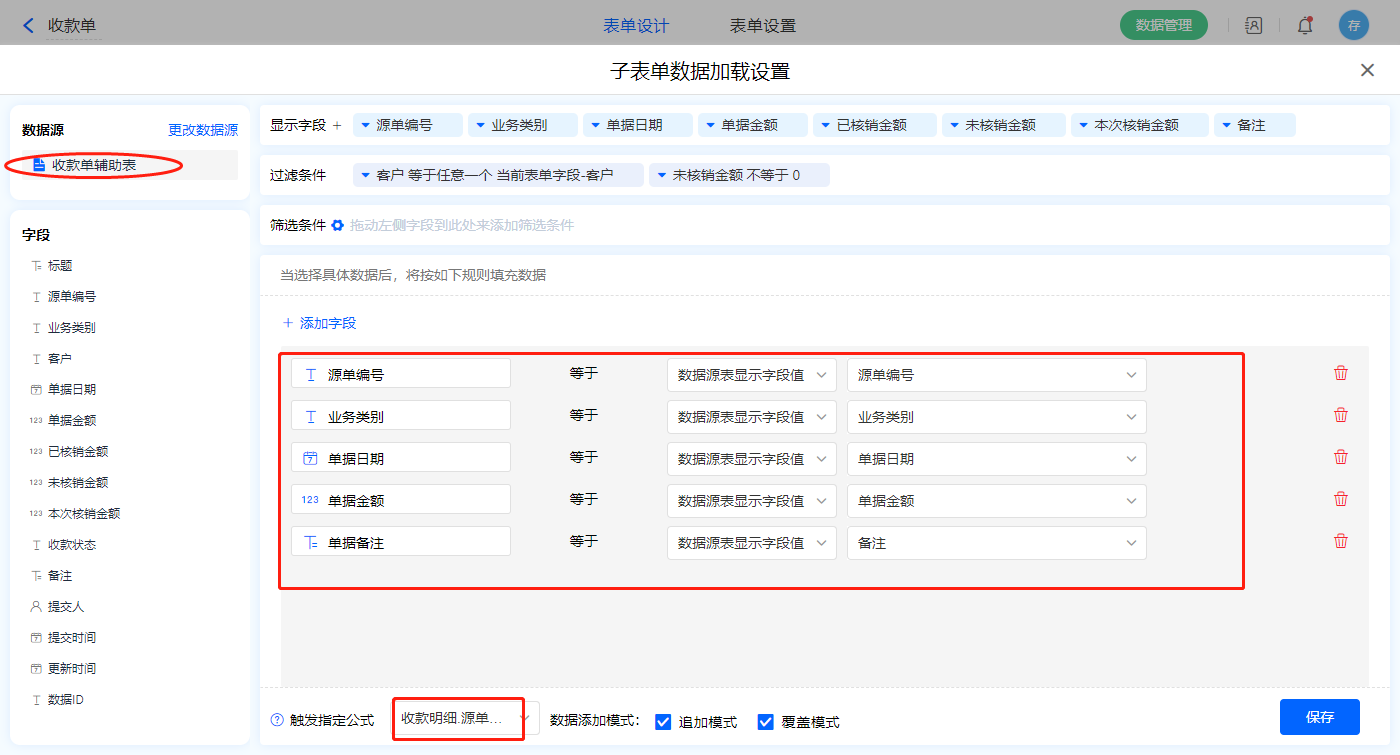Remove the 单据日期 mapping with trash icon
The height and width of the screenshot is (755, 1400).
(x=1341, y=457)
